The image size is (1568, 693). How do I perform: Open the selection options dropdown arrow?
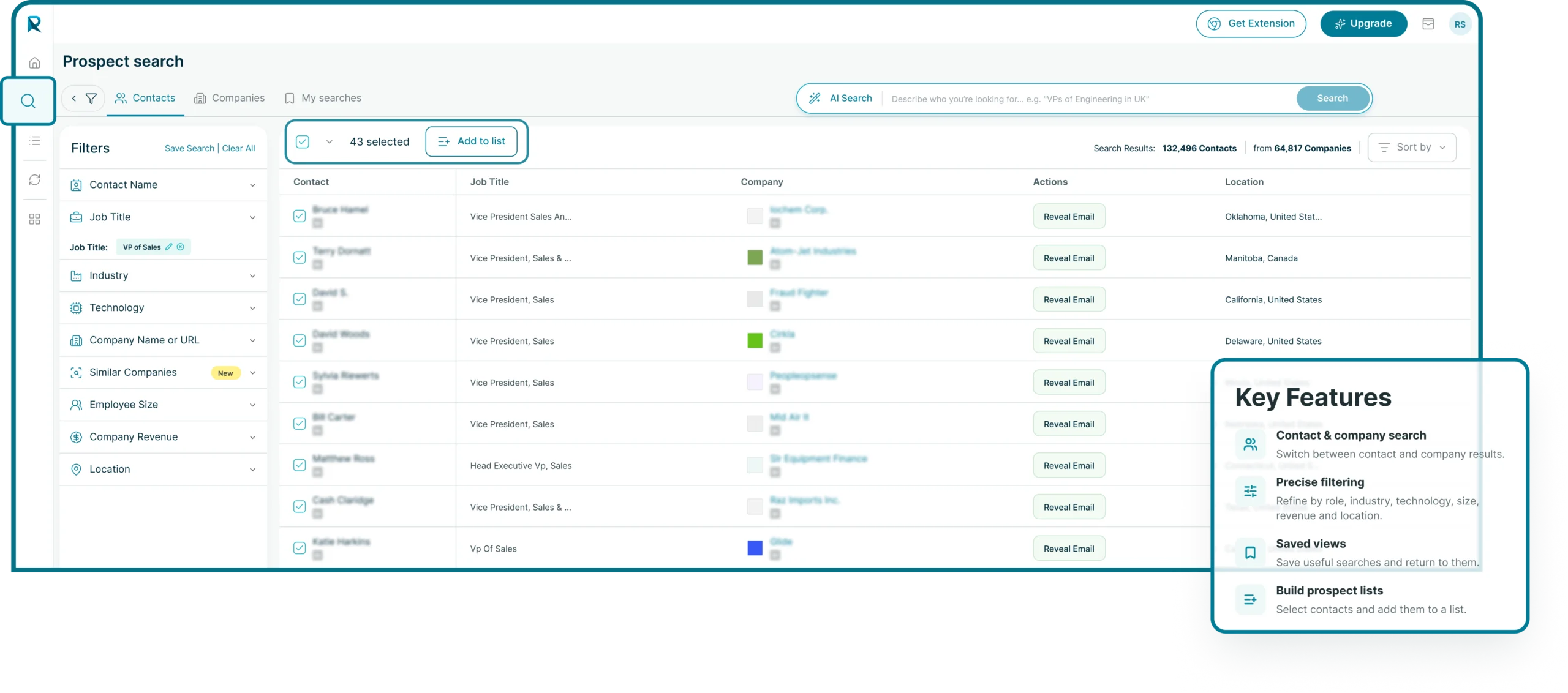click(x=329, y=142)
